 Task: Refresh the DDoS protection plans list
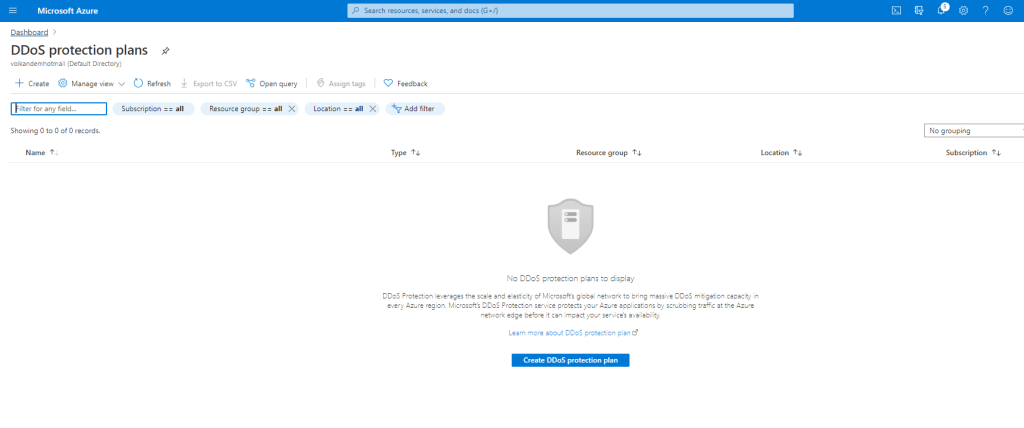[152, 83]
